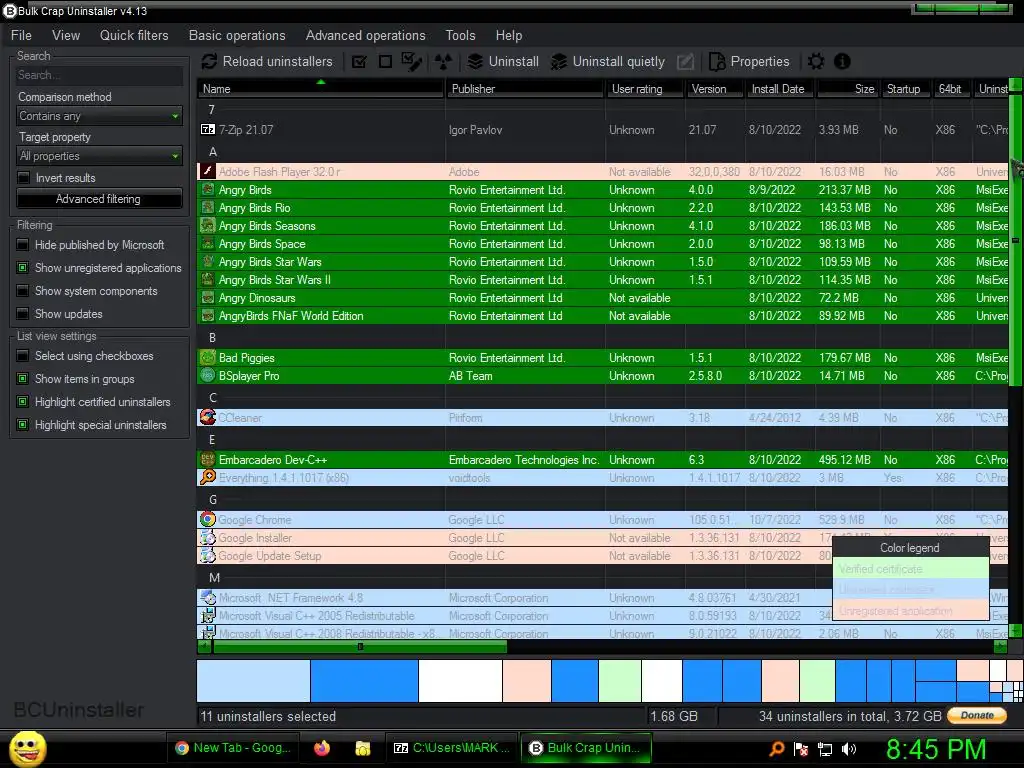Click the target window toolbar icon

pos(443,61)
